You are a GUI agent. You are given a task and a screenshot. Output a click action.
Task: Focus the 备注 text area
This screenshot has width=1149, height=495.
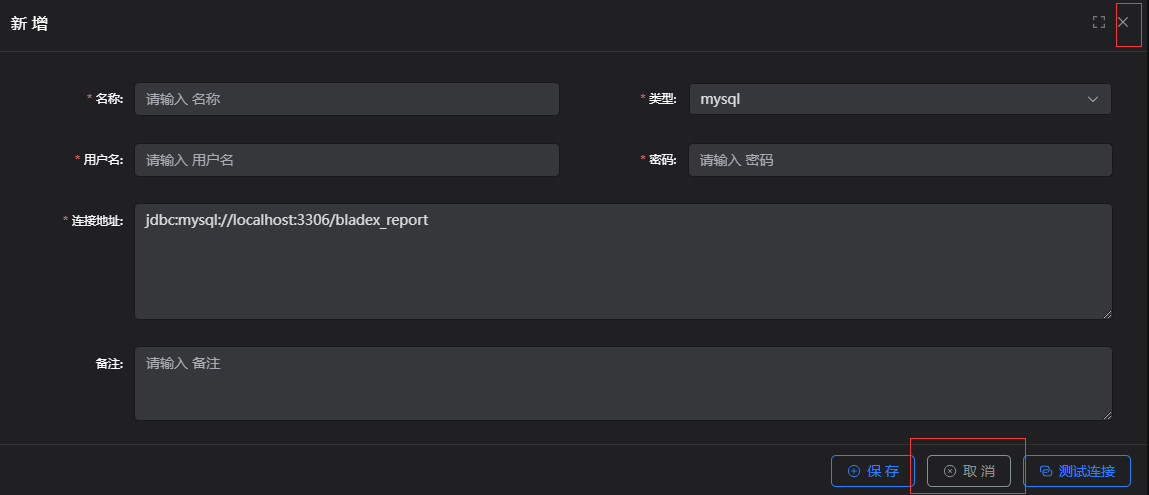coord(622,383)
